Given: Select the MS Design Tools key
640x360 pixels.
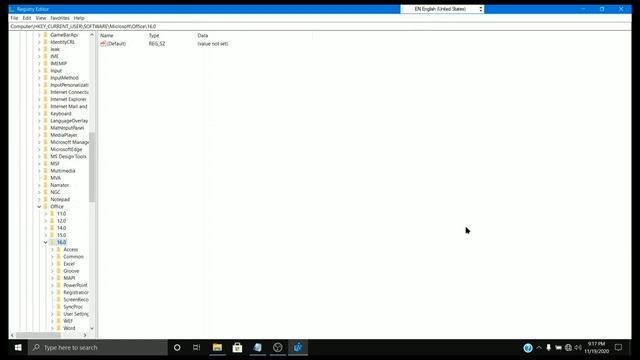Looking at the screenshot, I should coord(68,156).
